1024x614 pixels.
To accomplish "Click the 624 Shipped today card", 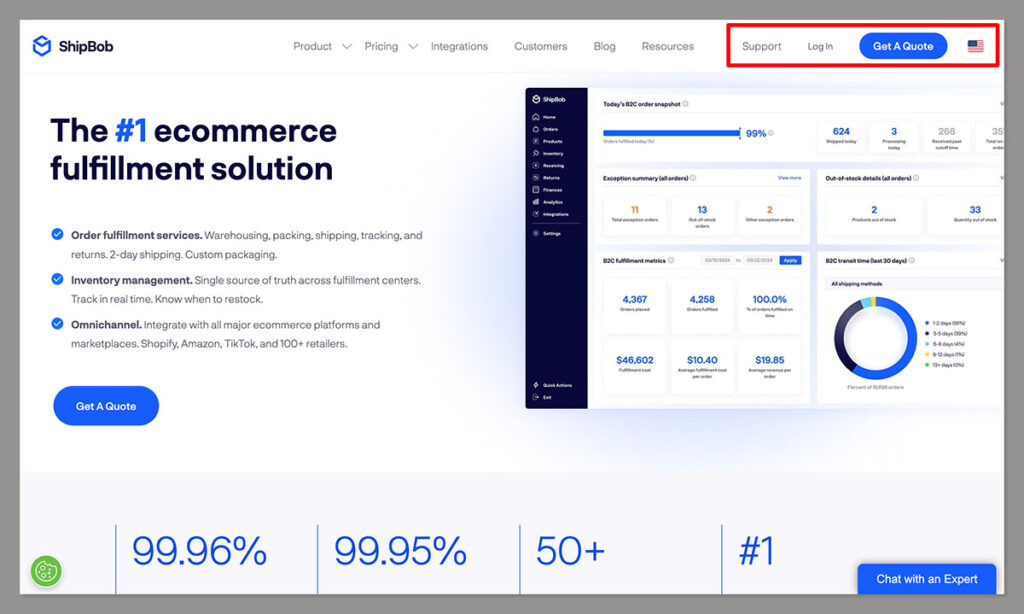I will point(841,137).
